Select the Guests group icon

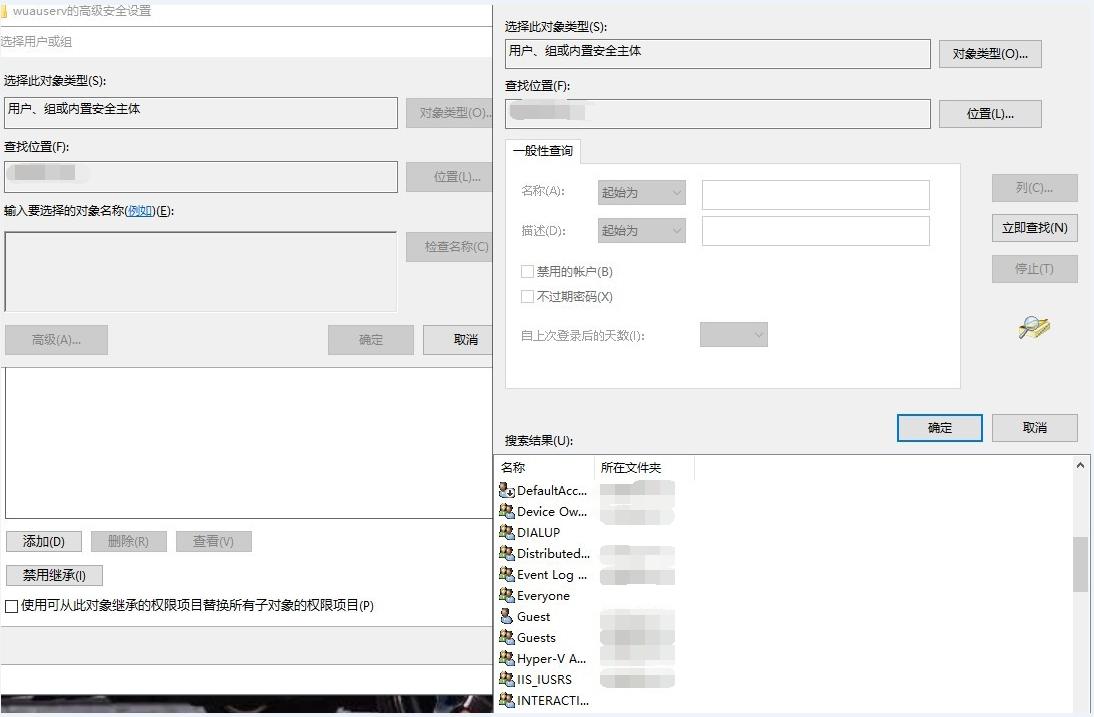[x=506, y=637]
